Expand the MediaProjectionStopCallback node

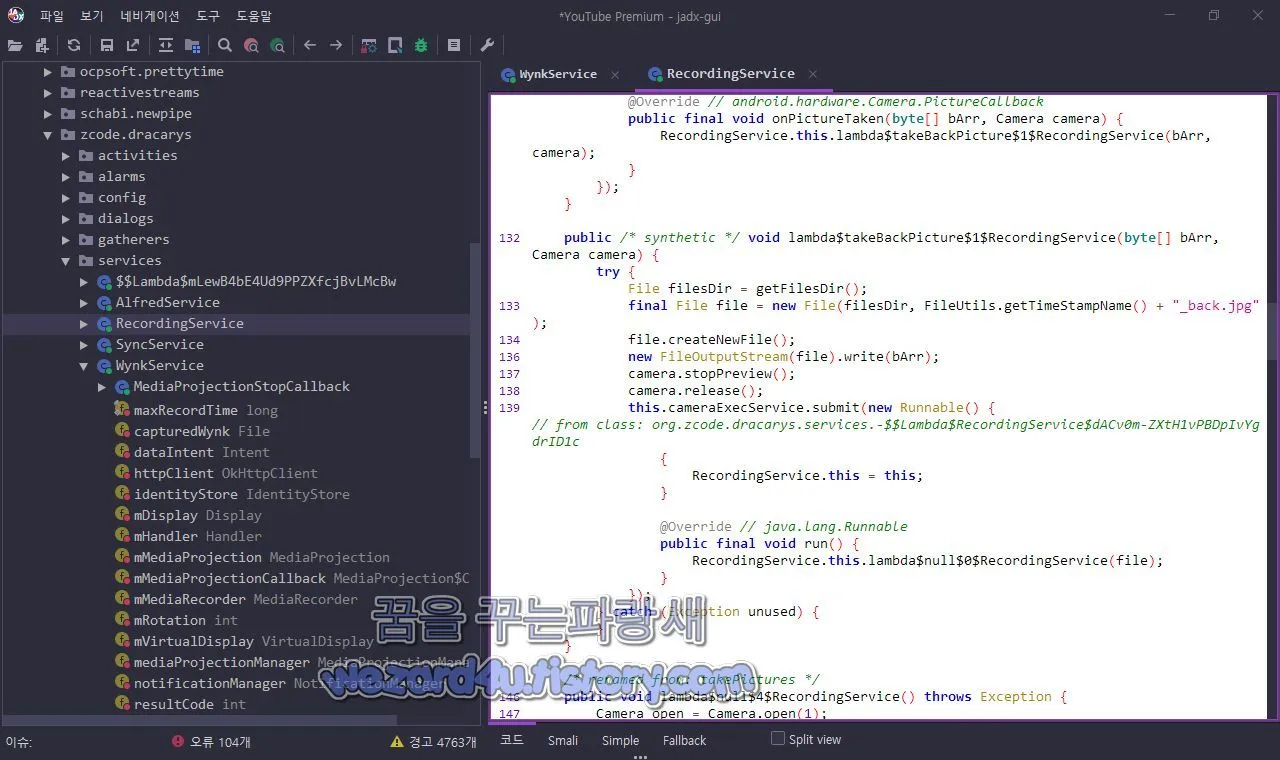102,387
